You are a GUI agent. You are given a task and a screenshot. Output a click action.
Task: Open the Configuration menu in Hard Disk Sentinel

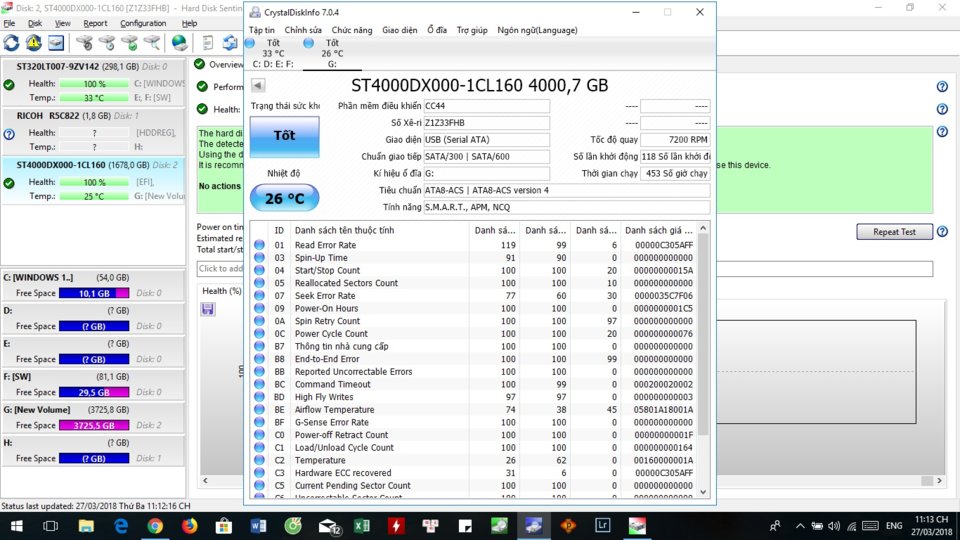coord(143,23)
